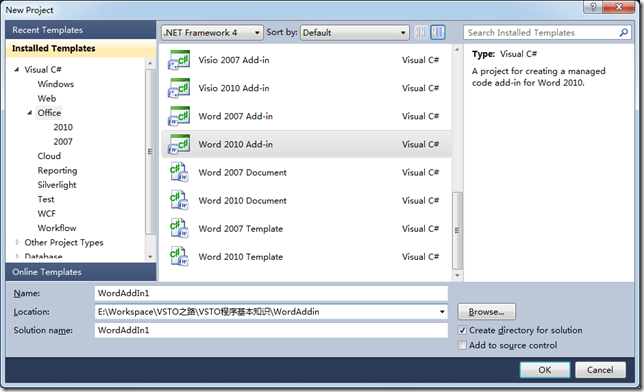Click the template list scrollbar thumb
This screenshot has height=392, width=644.
457,230
